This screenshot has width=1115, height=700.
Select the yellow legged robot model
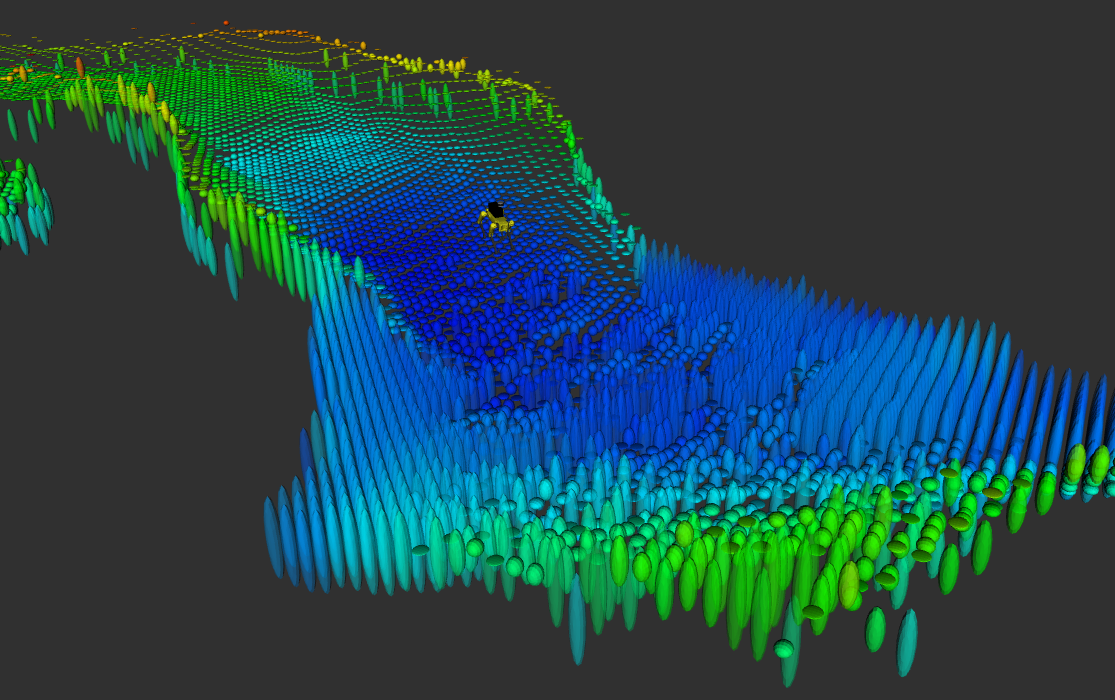pos(496,219)
